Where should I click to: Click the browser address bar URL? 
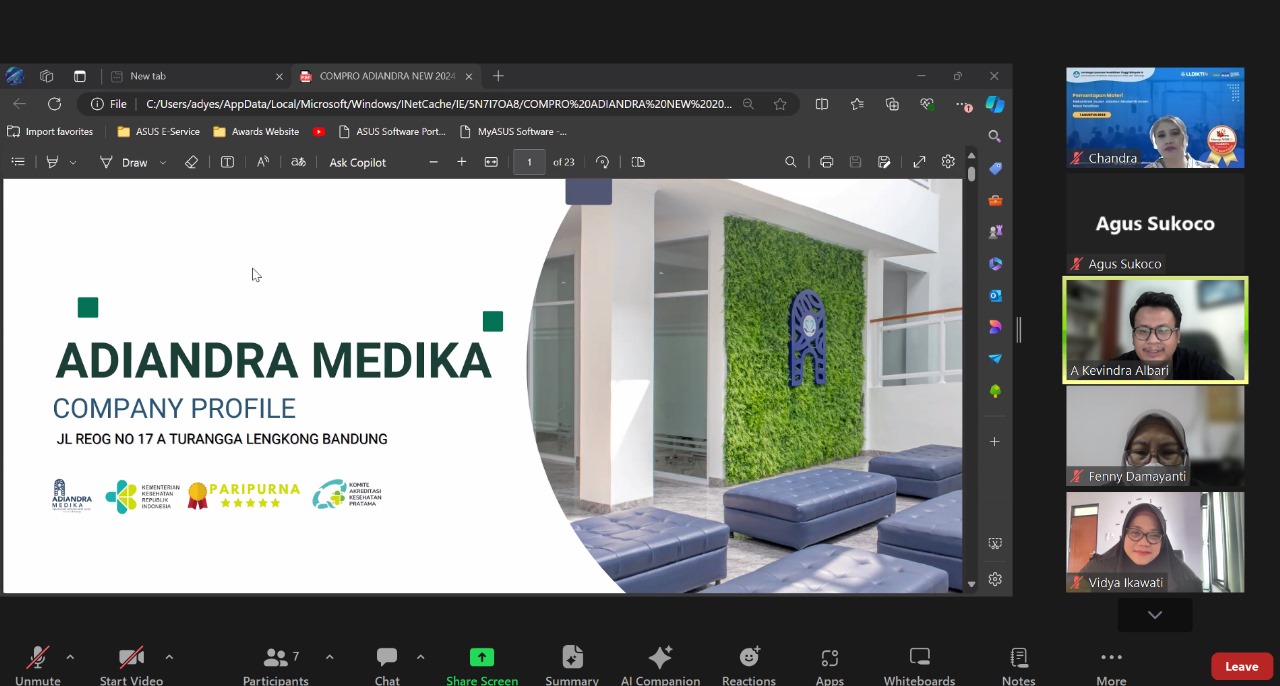[439, 104]
